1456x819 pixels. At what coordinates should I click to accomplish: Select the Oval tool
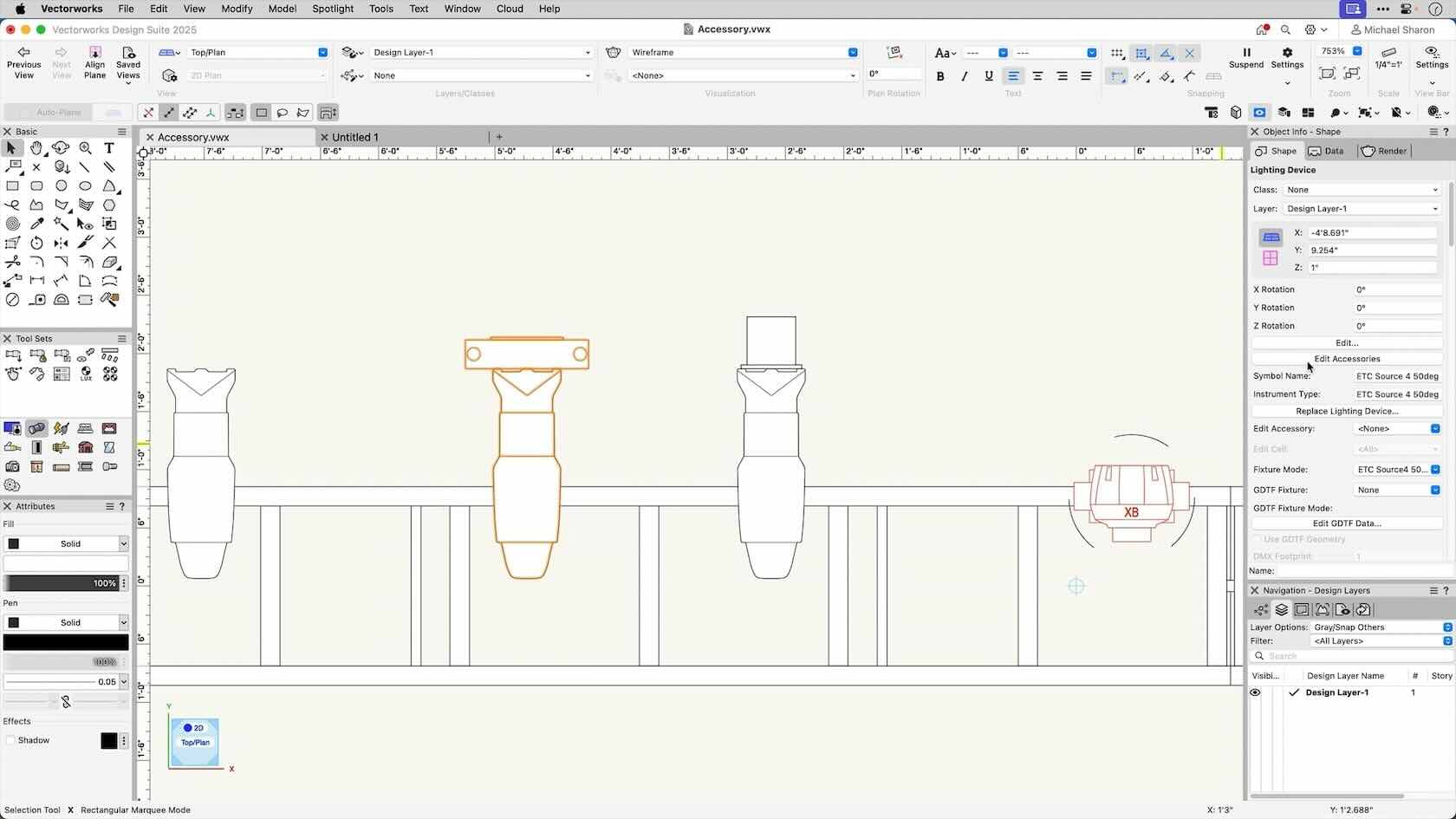(x=85, y=186)
